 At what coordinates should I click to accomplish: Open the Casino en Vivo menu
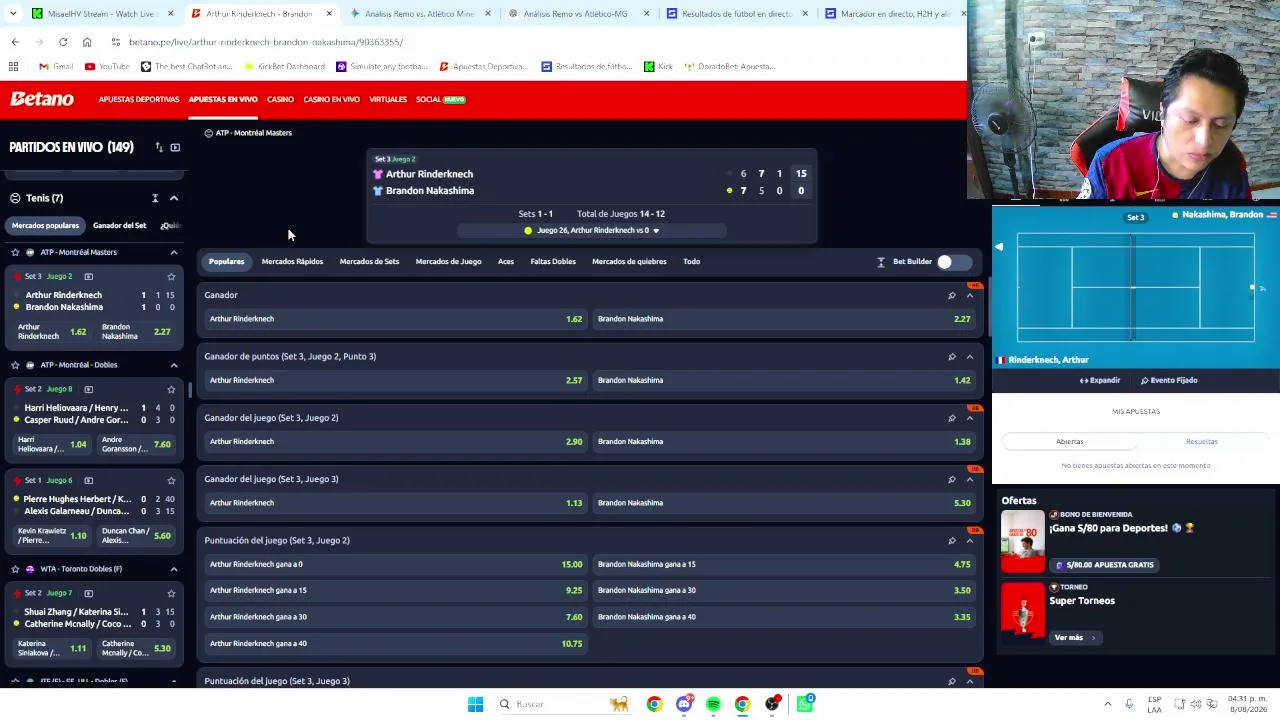[331, 99]
